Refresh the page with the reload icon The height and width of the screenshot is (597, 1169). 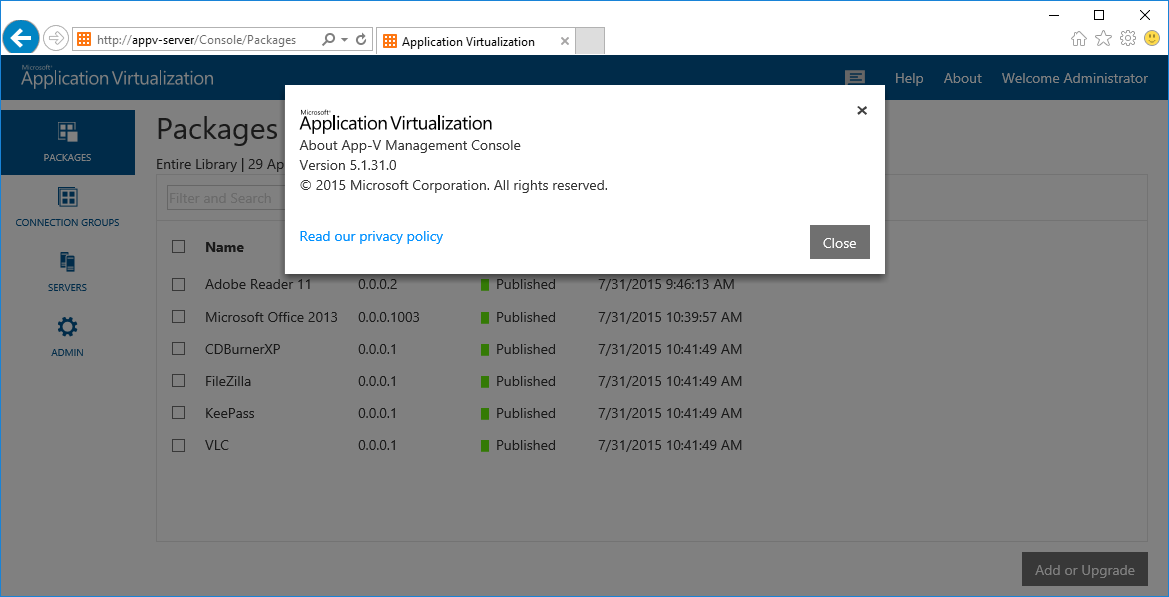(x=362, y=40)
